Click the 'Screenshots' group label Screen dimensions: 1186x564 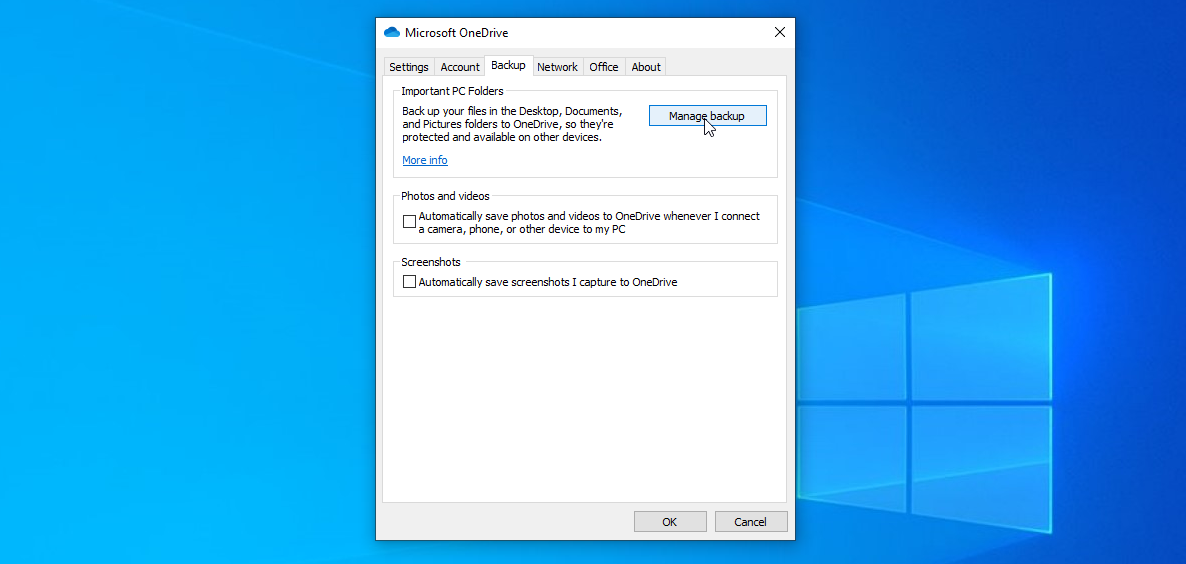coord(431,262)
